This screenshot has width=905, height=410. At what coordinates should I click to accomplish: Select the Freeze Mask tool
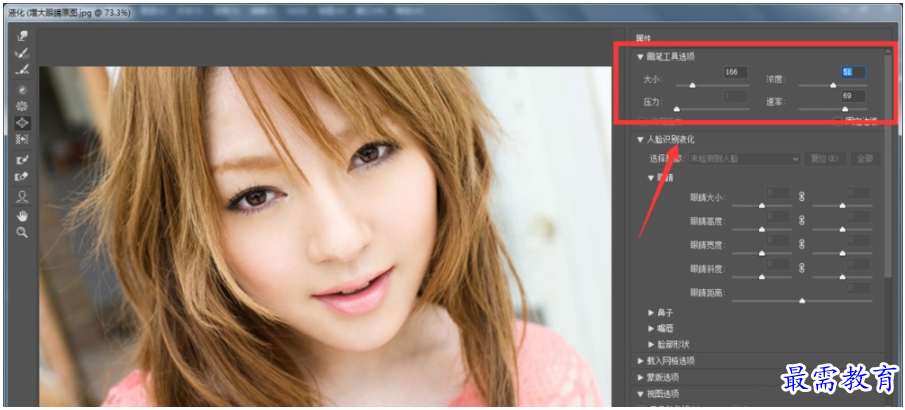pyautogui.click(x=23, y=160)
